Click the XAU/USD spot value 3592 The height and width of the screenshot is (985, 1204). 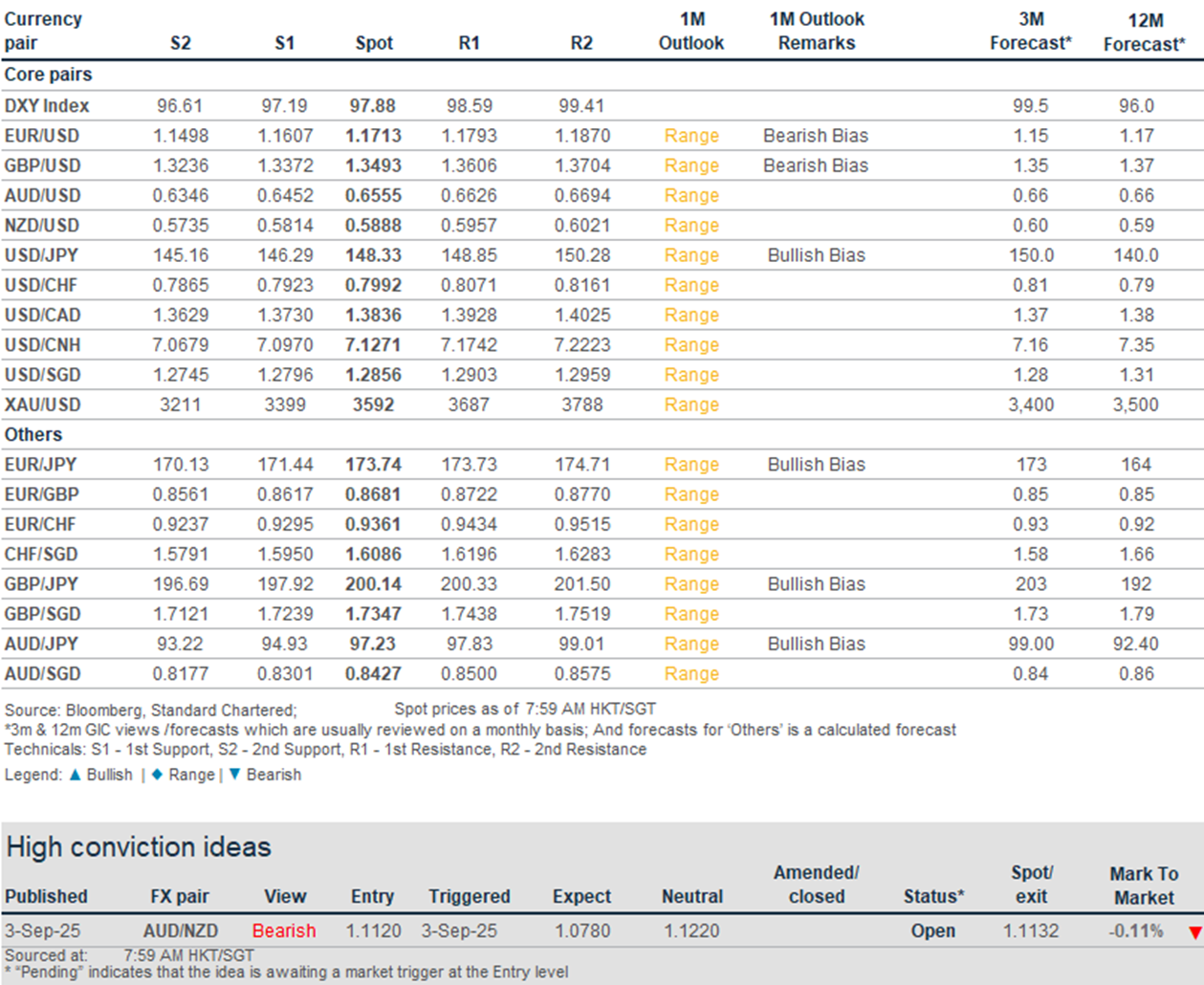click(x=373, y=405)
